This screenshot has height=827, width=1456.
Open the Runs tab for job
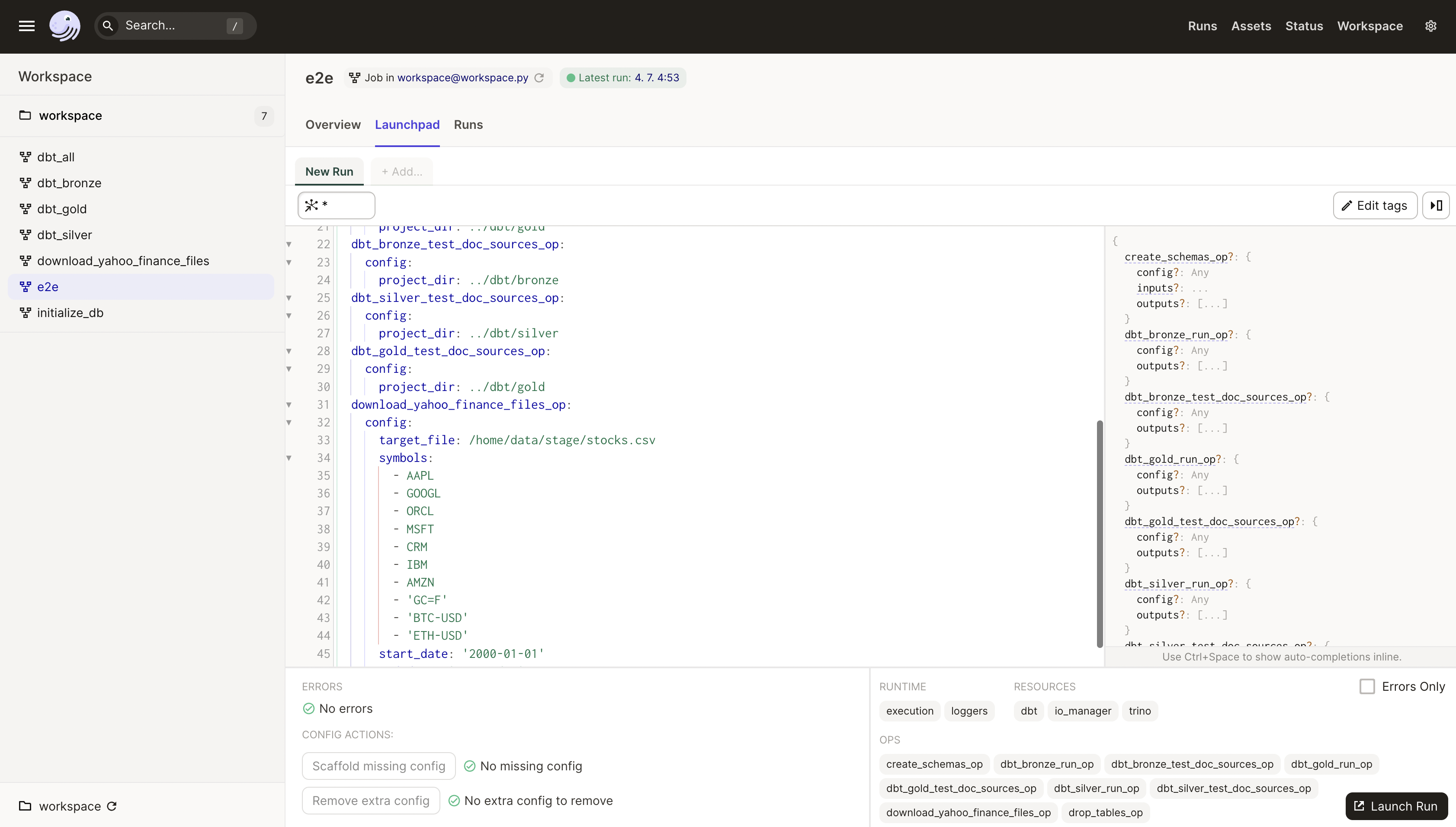coord(468,125)
